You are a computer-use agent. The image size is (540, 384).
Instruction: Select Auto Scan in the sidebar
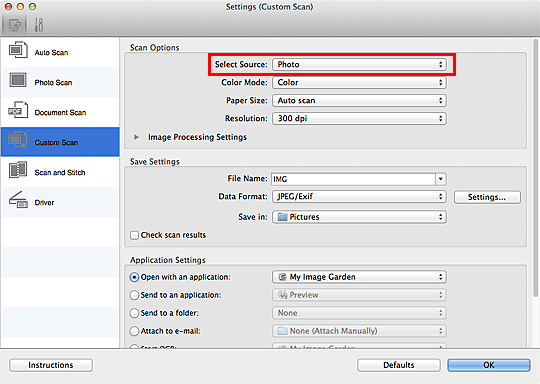(60, 52)
